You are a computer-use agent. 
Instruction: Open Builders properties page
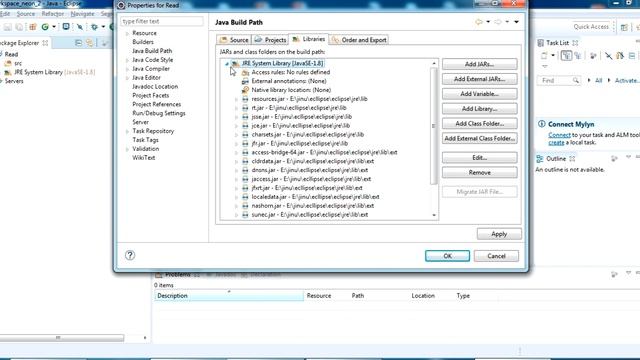[143, 42]
